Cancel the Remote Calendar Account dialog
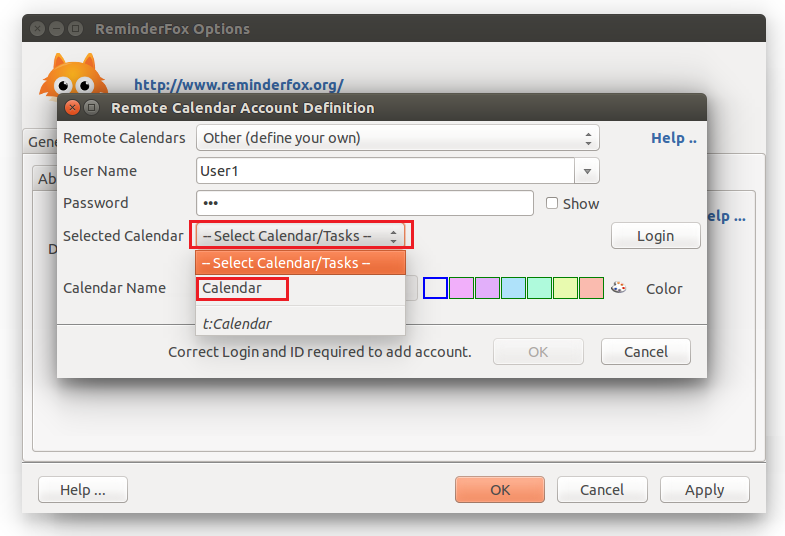 (646, 352)
